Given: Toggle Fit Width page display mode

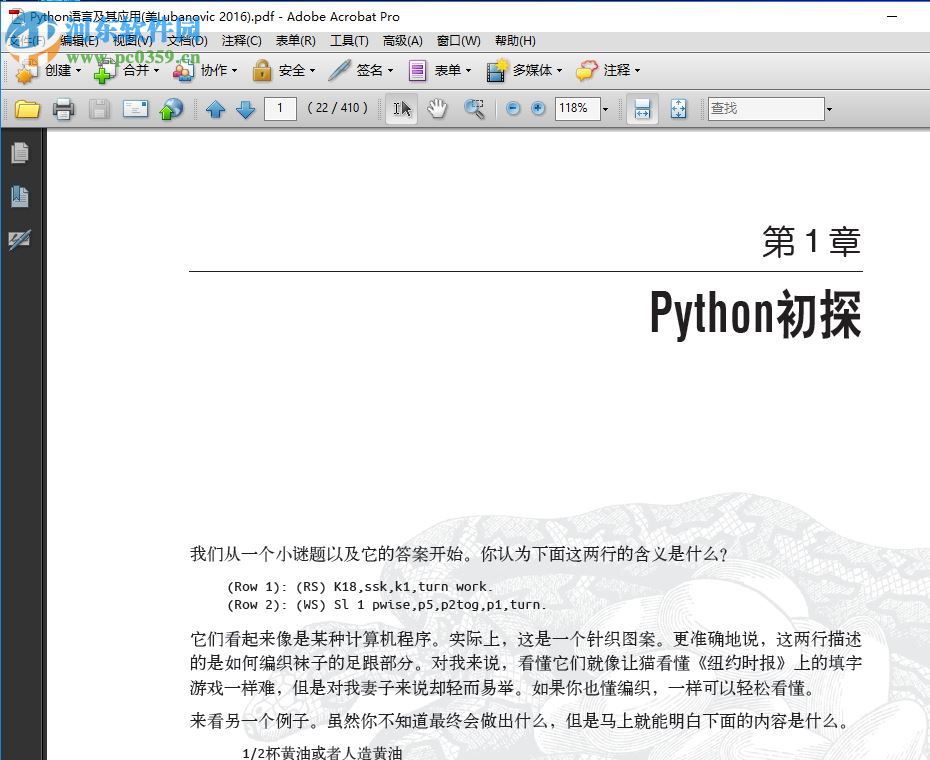Looking at the screenshot, I should click(x=642, y=109).
